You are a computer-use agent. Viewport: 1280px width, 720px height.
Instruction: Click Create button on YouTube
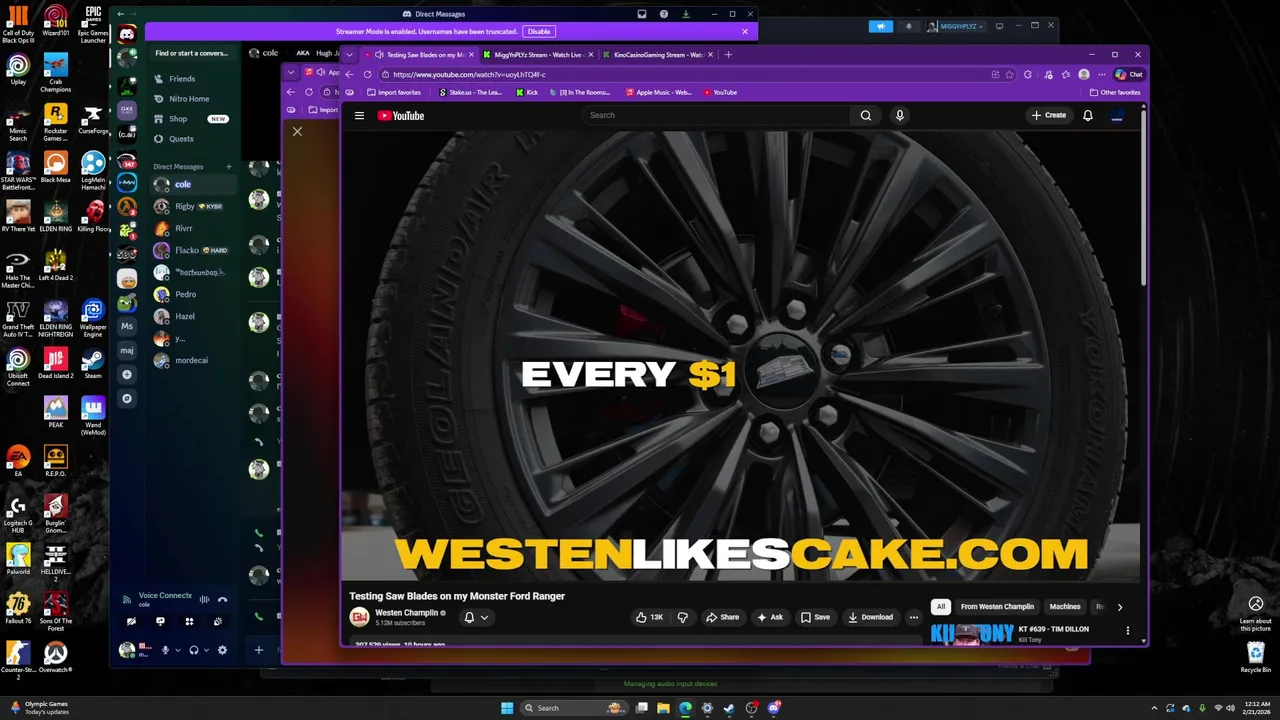click(1049, 115)
